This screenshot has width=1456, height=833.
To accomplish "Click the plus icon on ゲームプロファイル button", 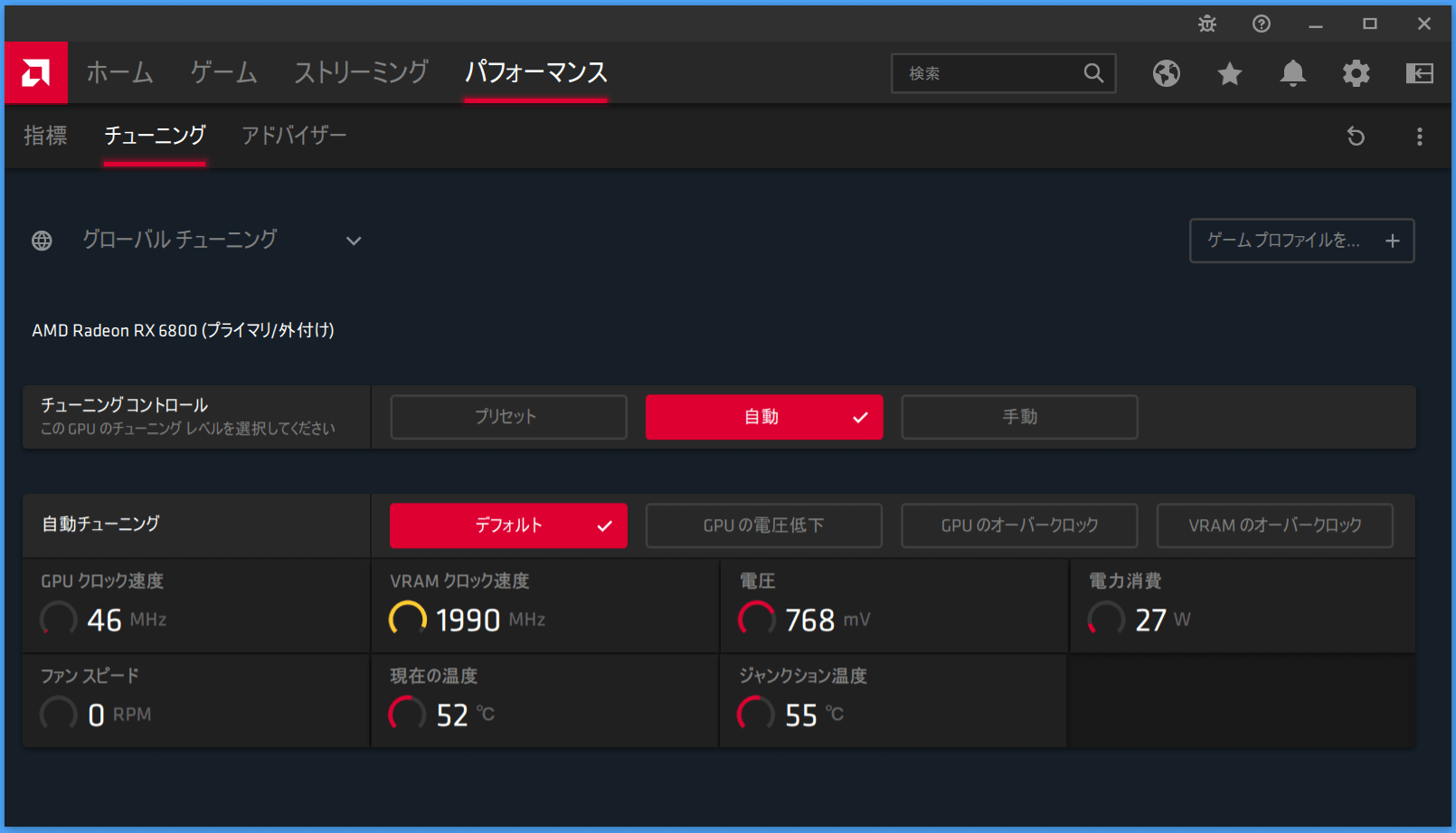I will pos(1393,241).
